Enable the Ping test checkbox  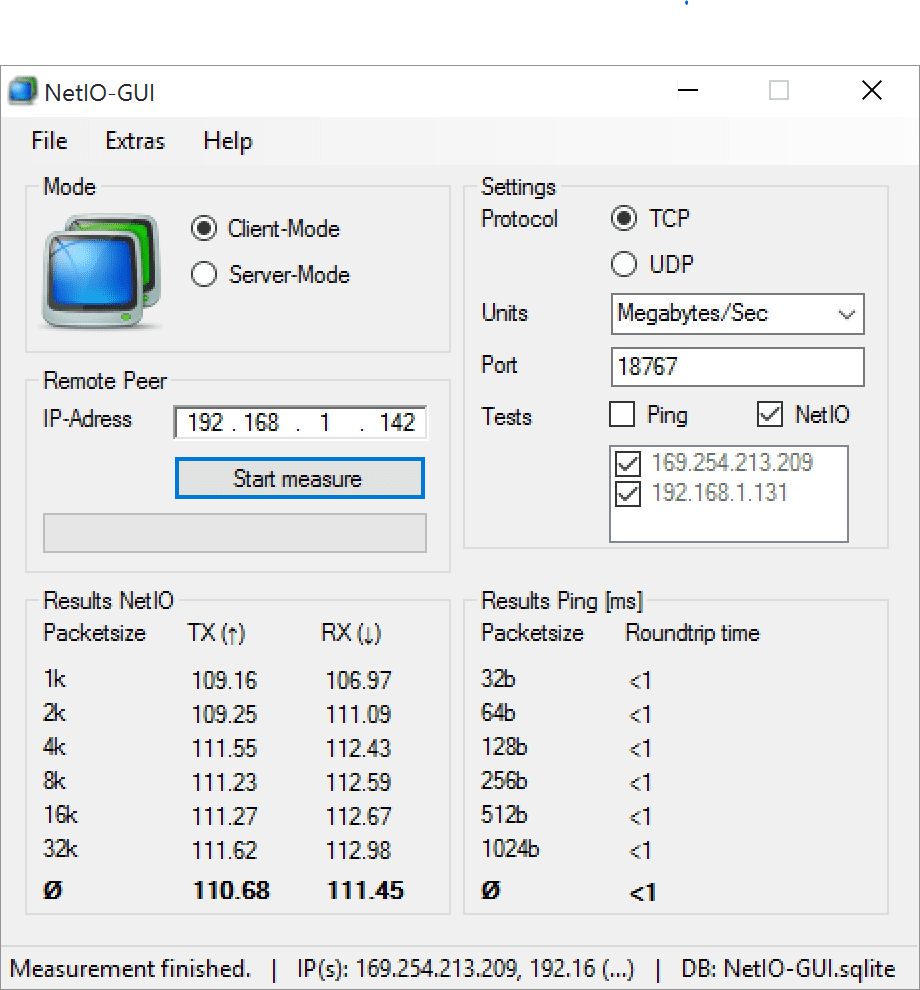click(622, 415)
